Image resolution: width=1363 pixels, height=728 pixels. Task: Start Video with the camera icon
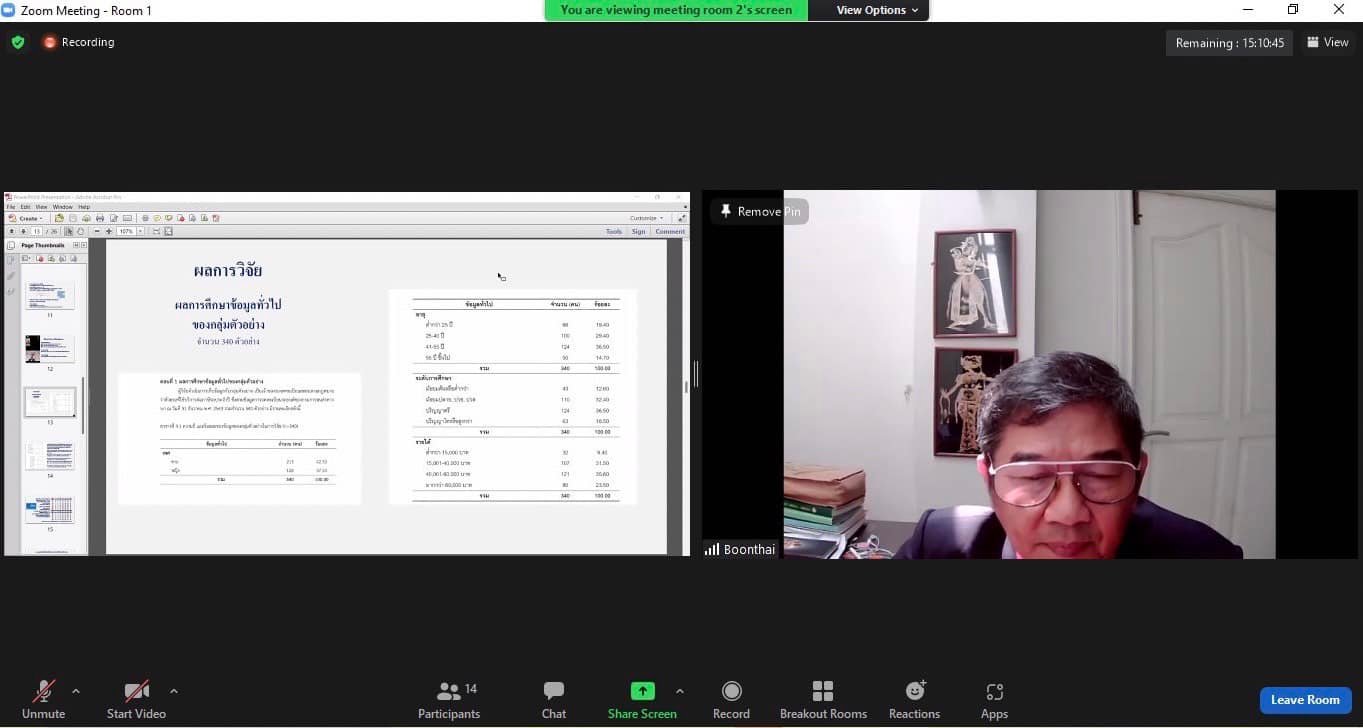click(136, 691)
